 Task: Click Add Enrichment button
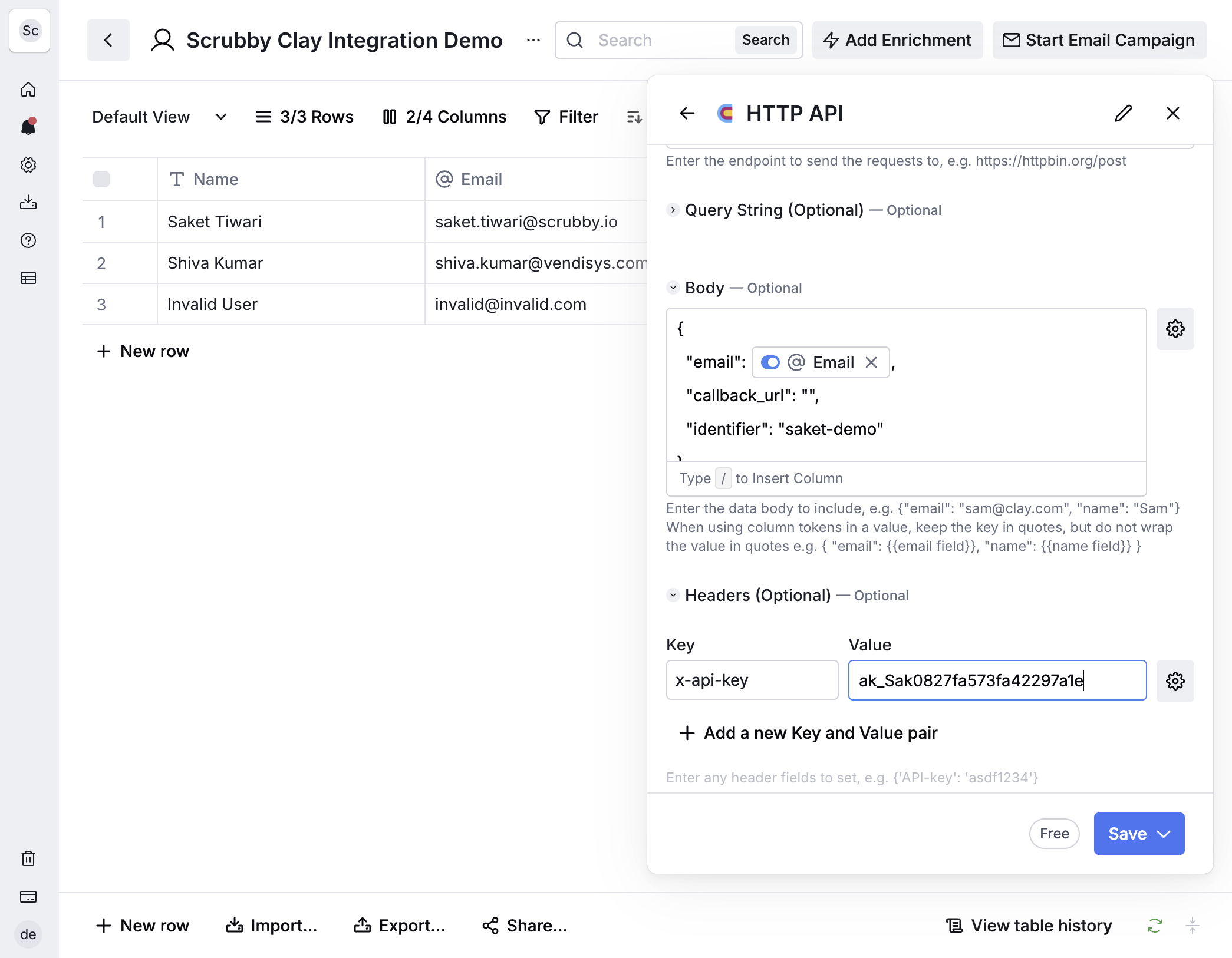tap(897, 40)
